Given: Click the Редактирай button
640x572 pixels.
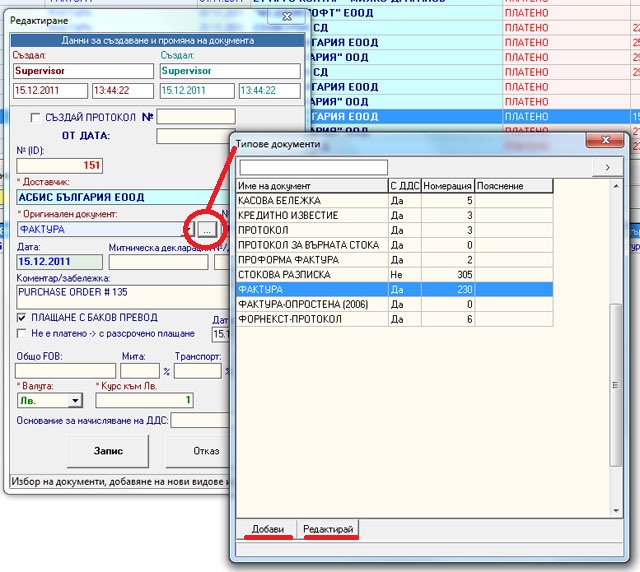Looking at the screenshot, I should pos(328,529).
